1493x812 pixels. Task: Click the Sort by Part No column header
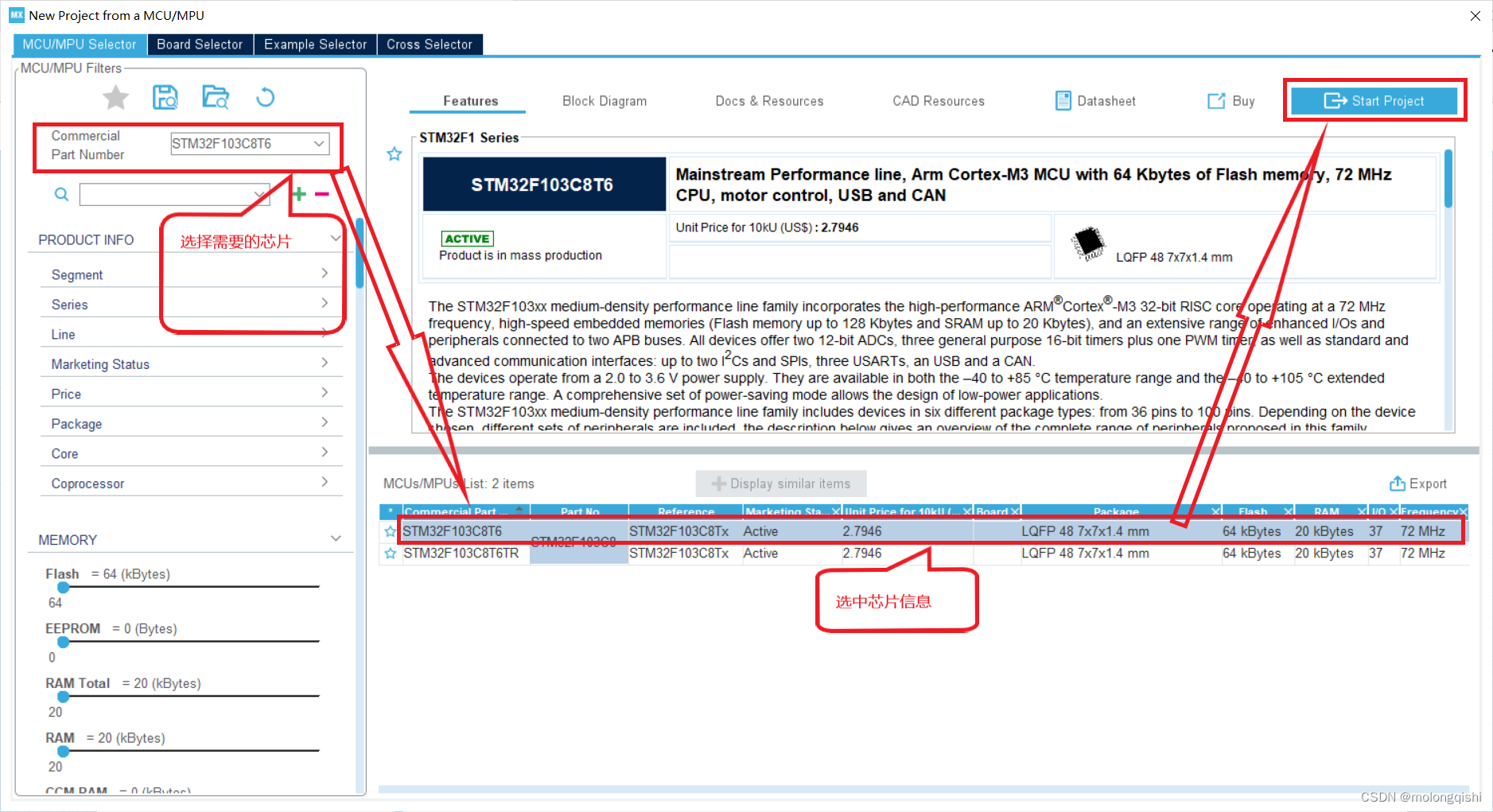580,511
